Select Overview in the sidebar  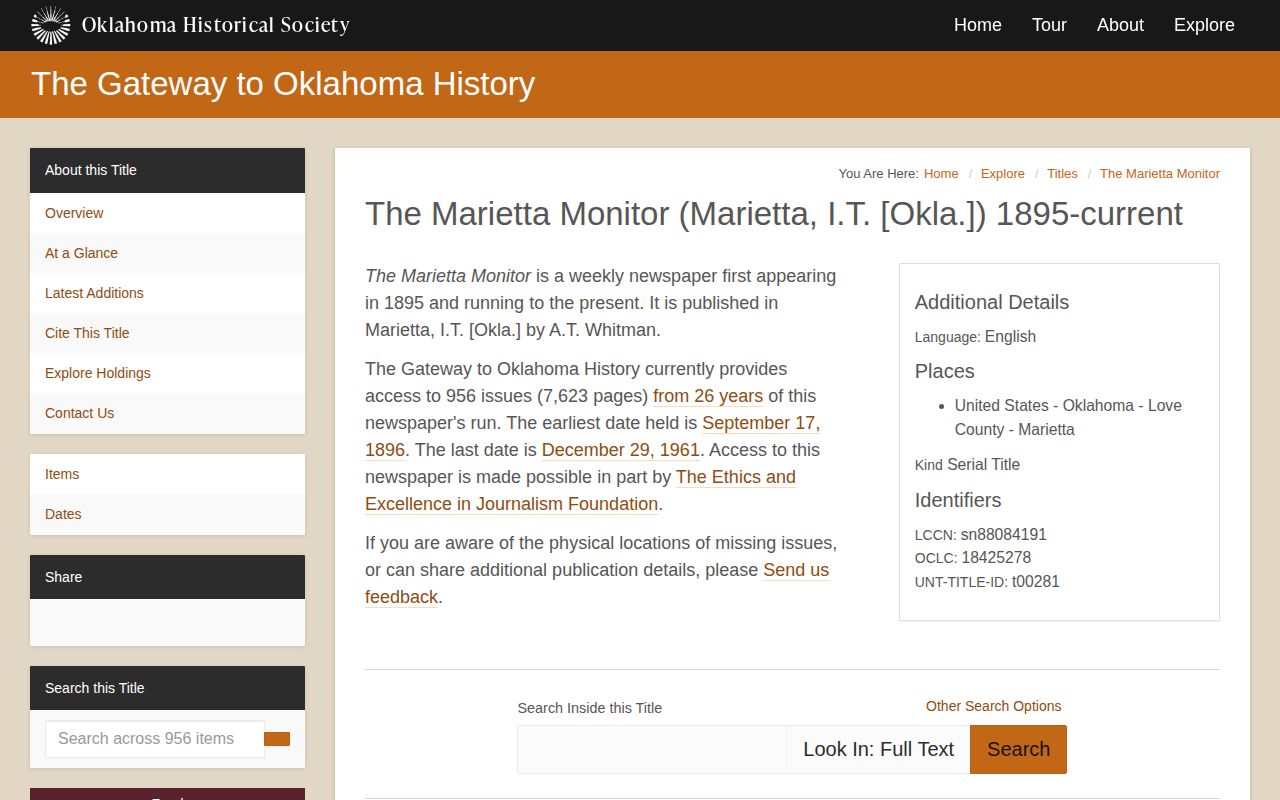167,213
